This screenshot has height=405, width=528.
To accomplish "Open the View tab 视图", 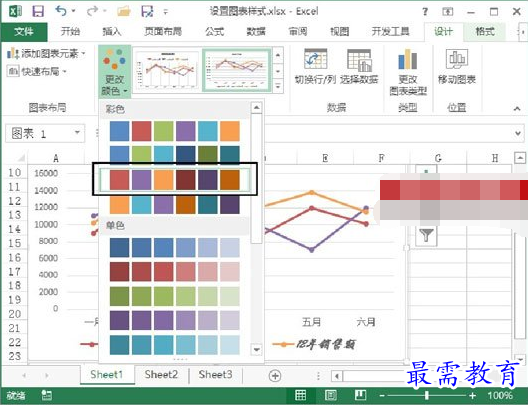I will pos(339,32).
